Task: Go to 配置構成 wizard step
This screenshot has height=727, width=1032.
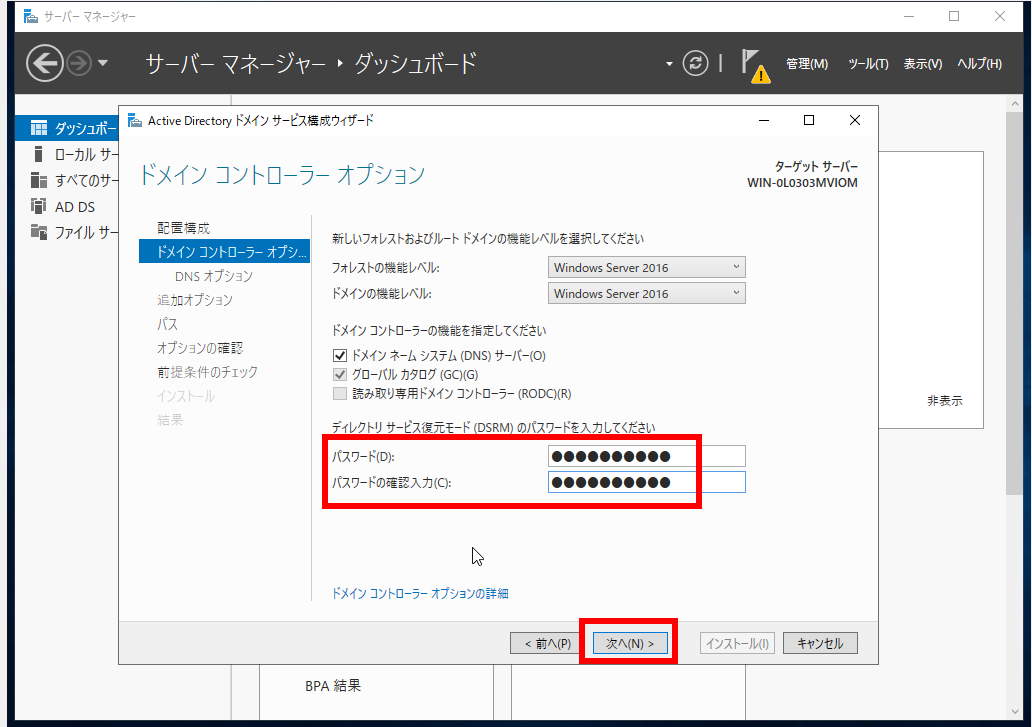Action: [184, 228]
